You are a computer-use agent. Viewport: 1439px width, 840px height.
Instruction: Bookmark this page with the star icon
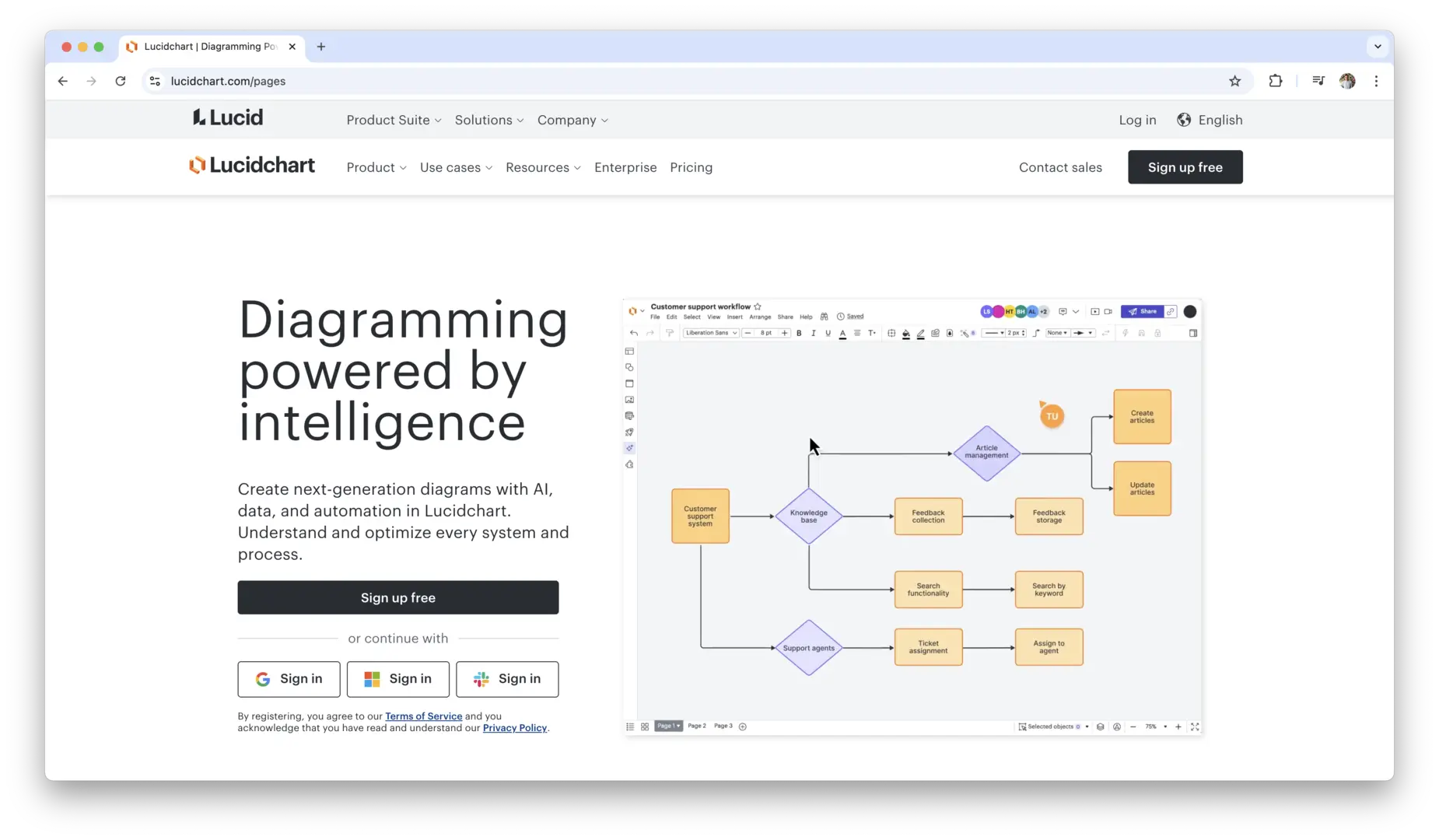pyautogui.click(x=1234, y=81)
